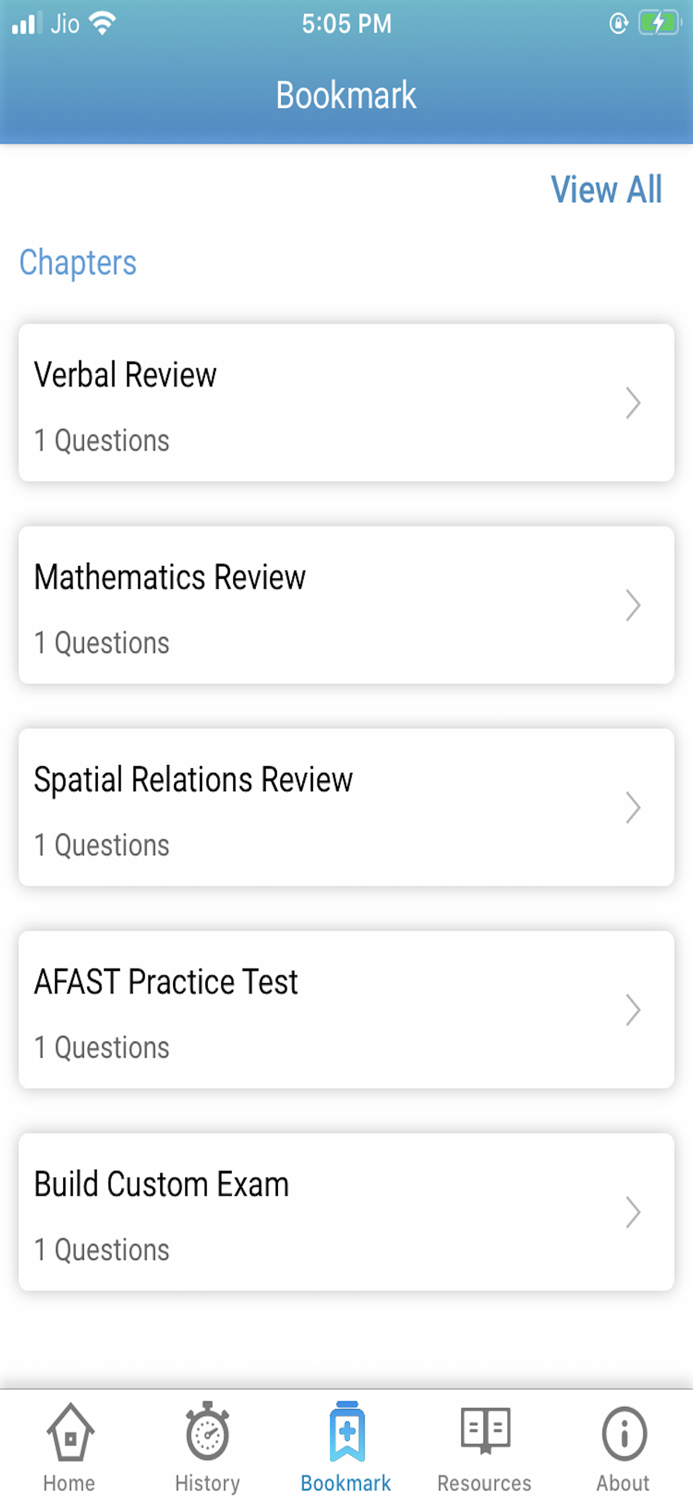The image size is (693, 1500).
Task: Open the Resources book icon
Action: [485, 1431]
